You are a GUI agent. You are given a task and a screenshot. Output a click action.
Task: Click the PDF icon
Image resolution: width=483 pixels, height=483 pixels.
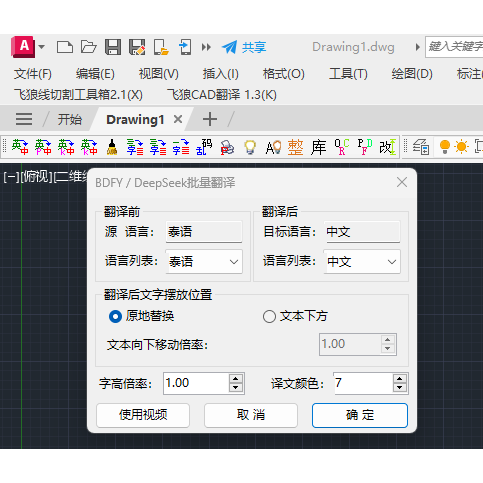[365, 147]
